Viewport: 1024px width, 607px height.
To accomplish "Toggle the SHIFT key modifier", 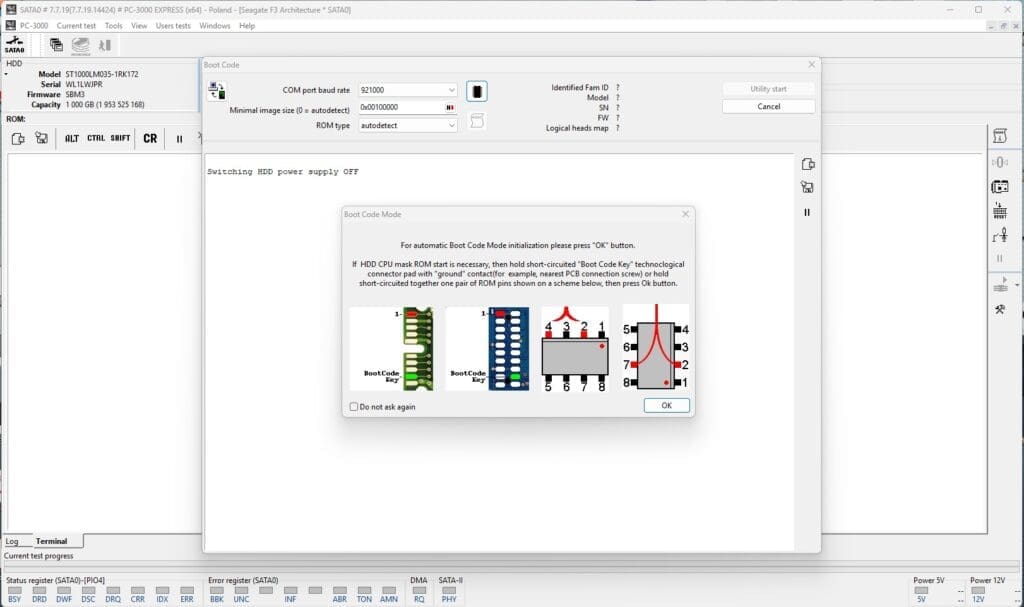I will (x=120, y=139).
